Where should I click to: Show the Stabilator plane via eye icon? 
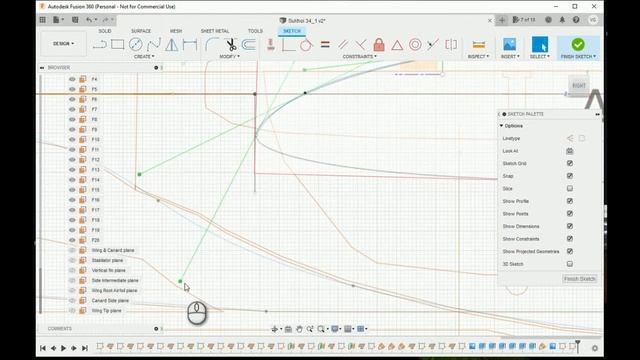coord(72,260)
